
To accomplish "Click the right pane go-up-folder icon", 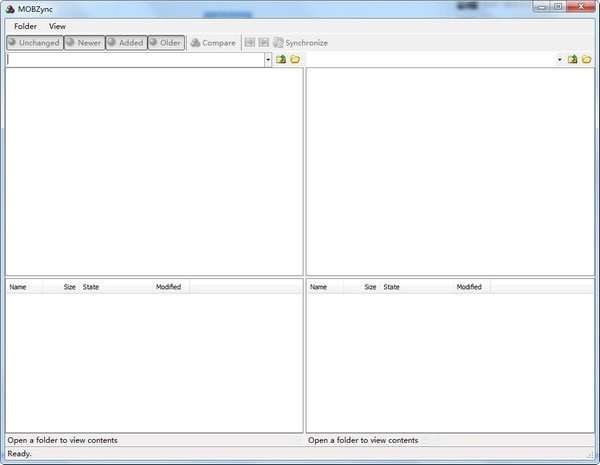I will tap(572, 59).
